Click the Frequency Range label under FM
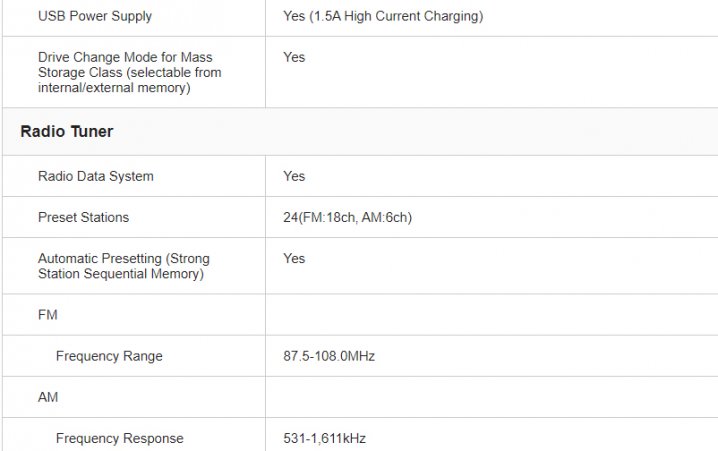The width and height of the screenshot is (718, 451). click(109, 356)
